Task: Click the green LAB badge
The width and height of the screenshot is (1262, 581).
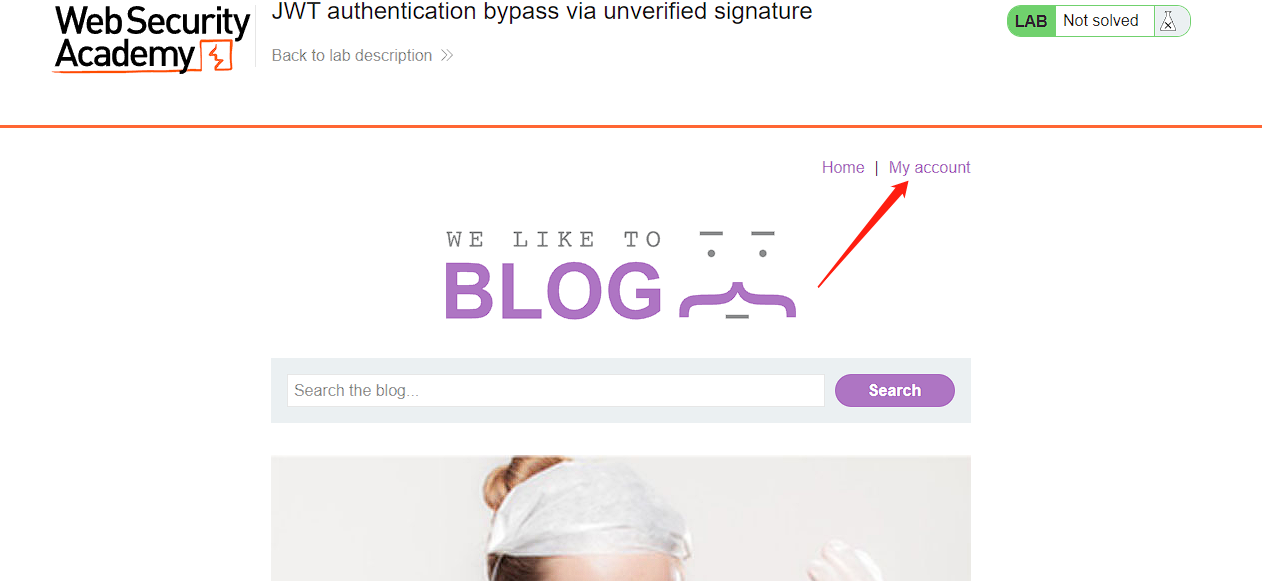Action: pos(1031,21)
